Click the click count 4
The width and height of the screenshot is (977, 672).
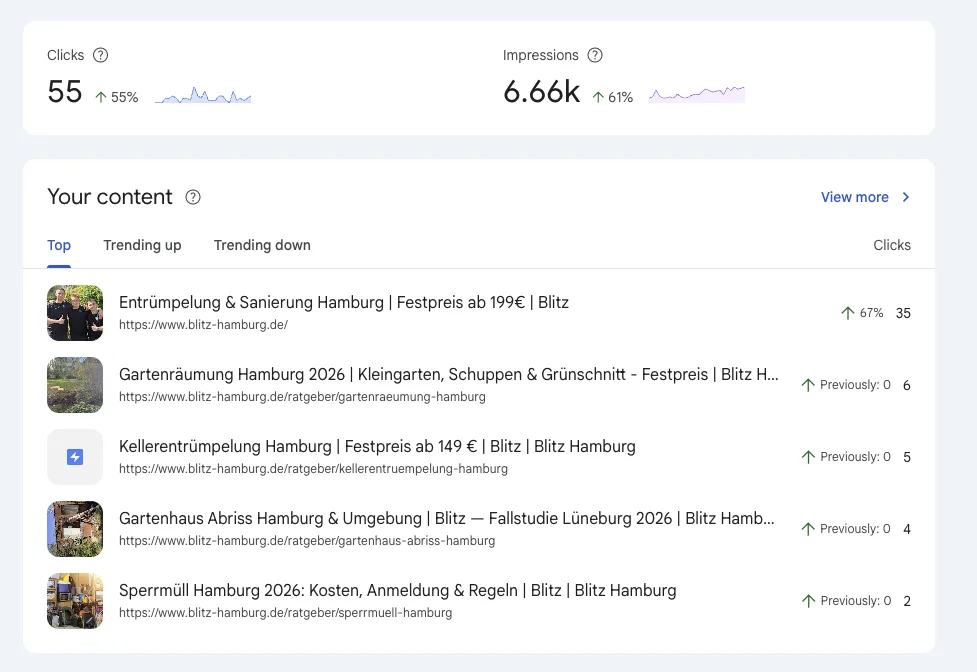click(x=907, y=529)
